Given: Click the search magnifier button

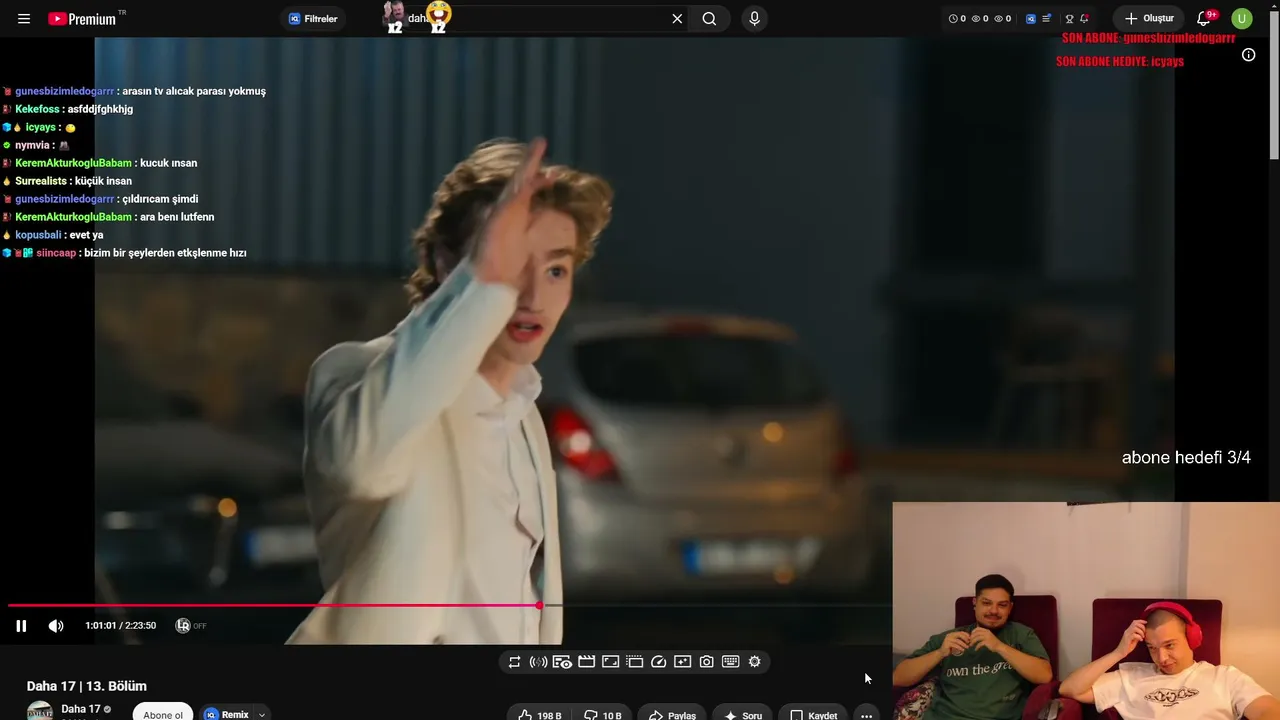Looking at the screenshot, I should pos(709,19).
